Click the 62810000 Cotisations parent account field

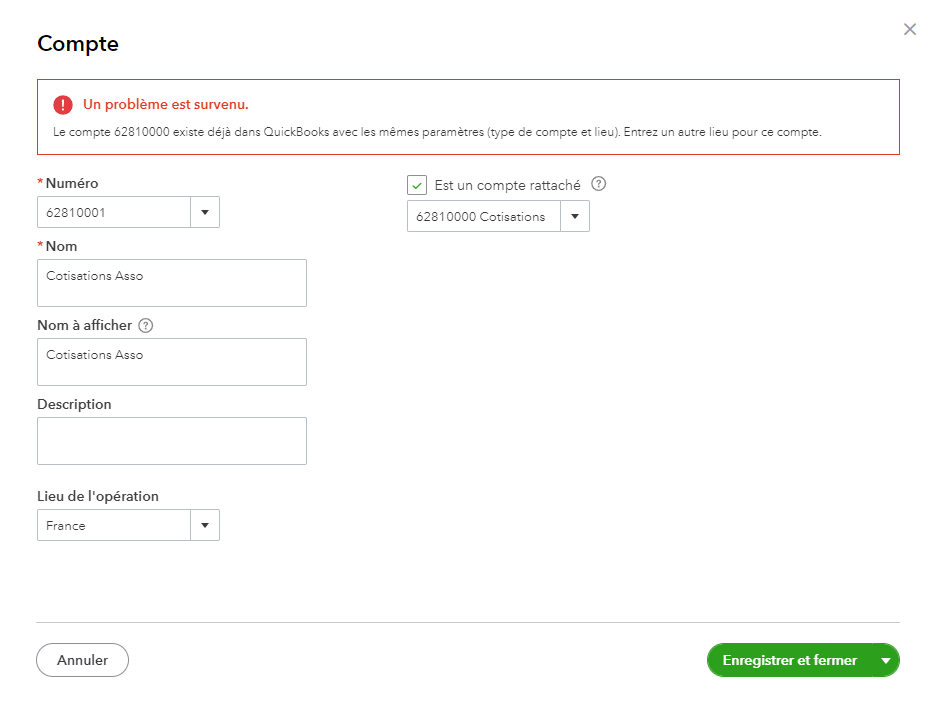(483, 217)
